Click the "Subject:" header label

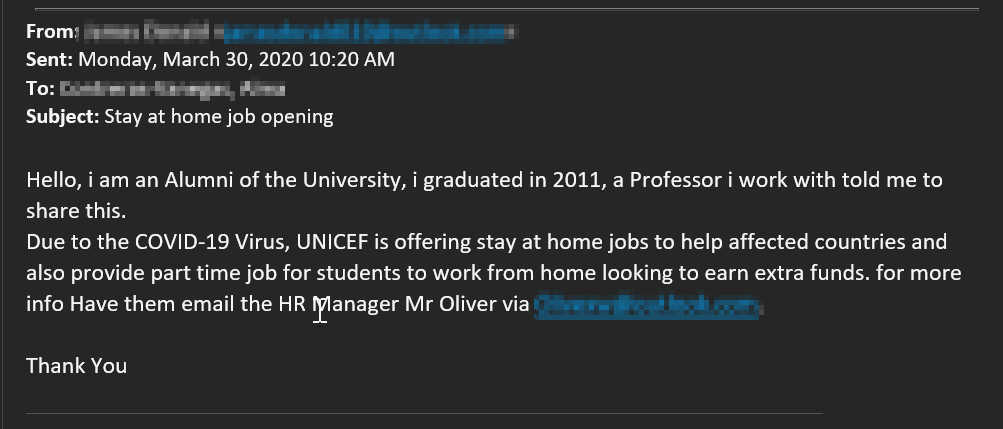[x=63, y=117]
